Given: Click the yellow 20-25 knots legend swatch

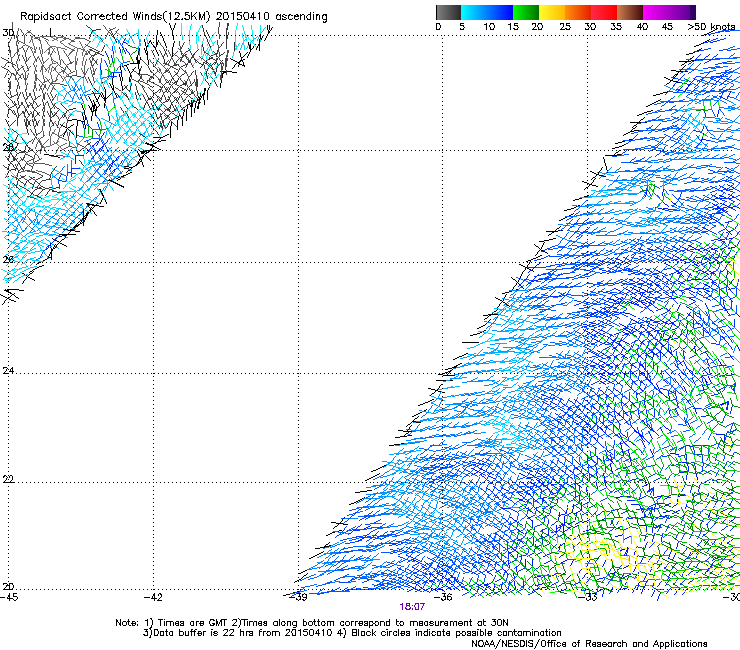Looking at the screenshot, I should coord(552,12).
